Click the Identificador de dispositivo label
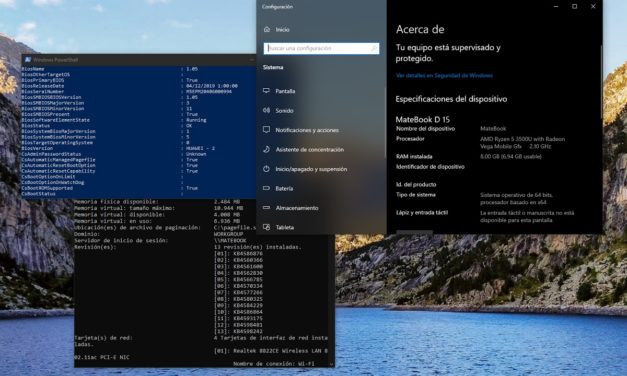Image resolution: width=627 pixels, height=376 pixels. coord(430,167)
